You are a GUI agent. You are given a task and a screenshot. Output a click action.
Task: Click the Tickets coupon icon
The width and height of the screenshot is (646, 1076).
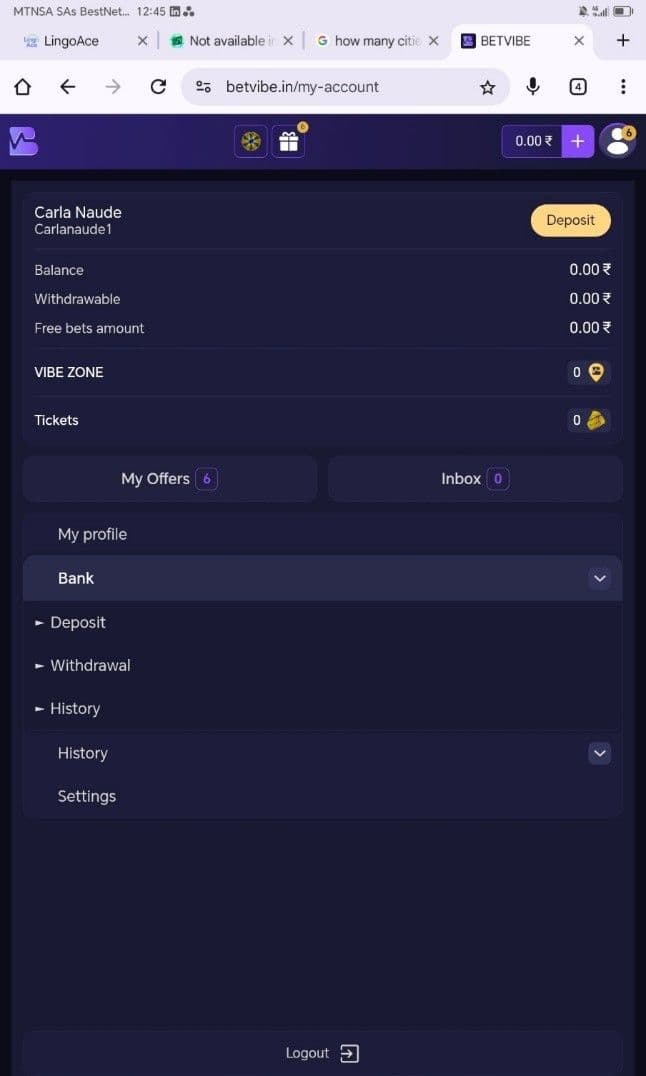click(597, 420)
